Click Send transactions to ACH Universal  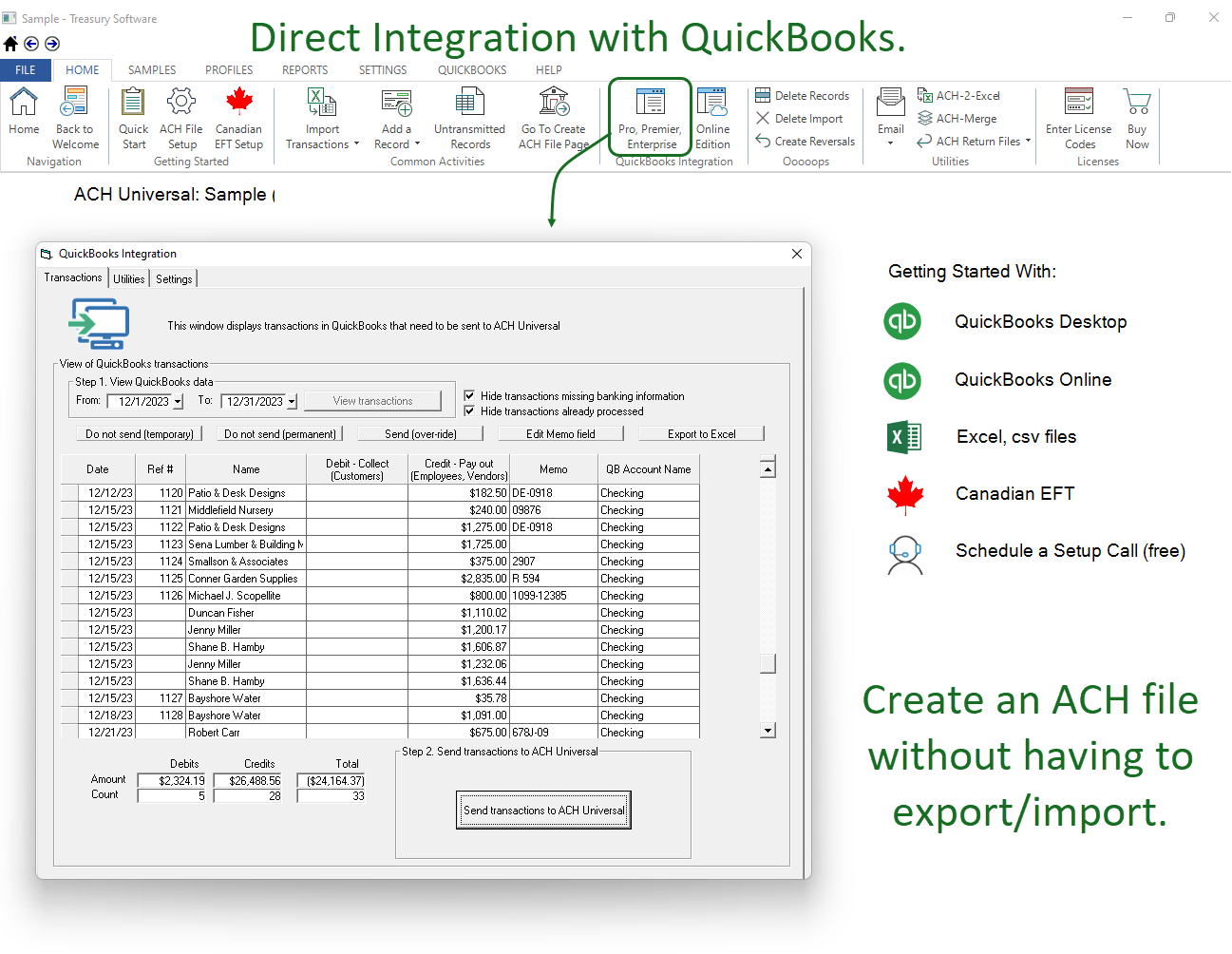(x=544, y=811)
